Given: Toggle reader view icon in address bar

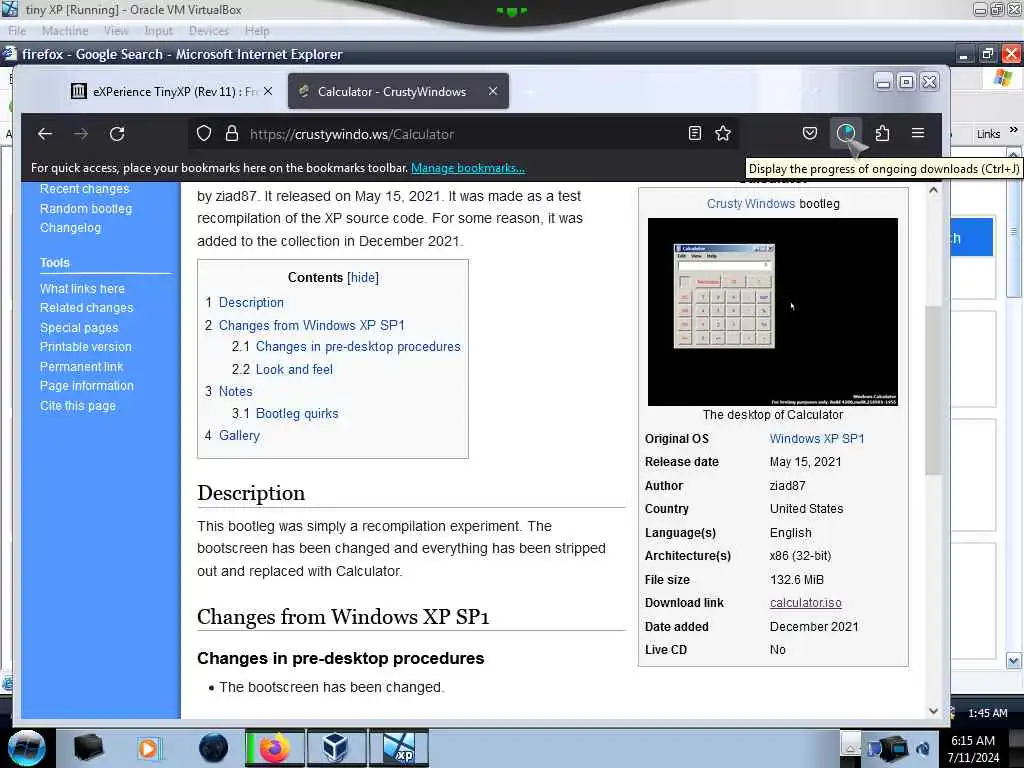Looking at the screenshot, I should point(695,133).
